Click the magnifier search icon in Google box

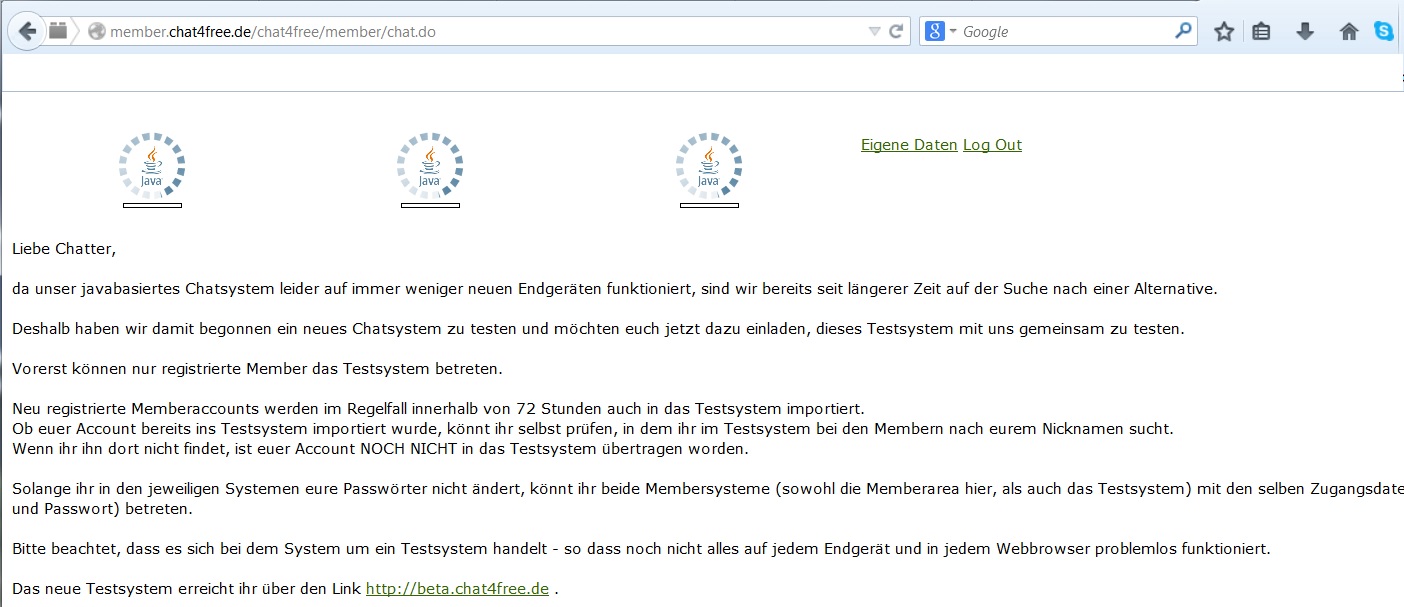tap(1183, 31)
